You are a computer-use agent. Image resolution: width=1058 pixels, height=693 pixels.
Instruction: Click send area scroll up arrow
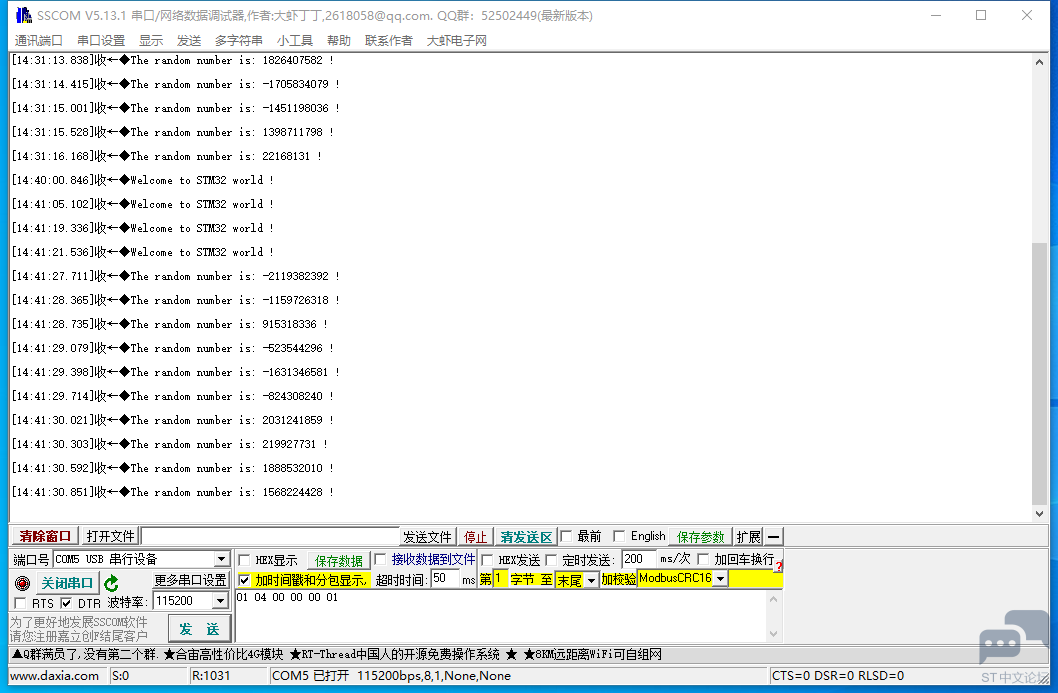(x=774, y=599)
